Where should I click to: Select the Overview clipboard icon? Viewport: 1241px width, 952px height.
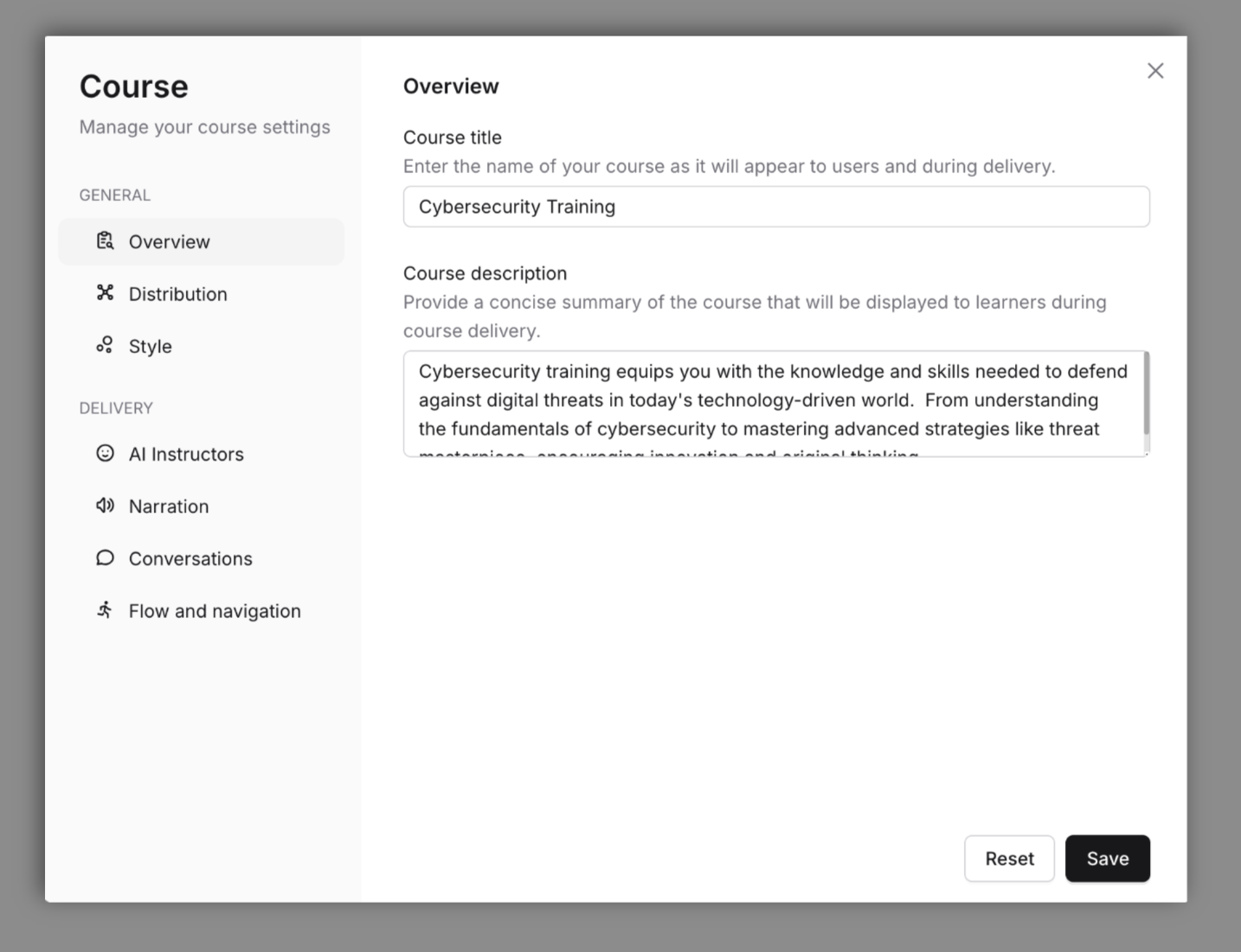105,241
